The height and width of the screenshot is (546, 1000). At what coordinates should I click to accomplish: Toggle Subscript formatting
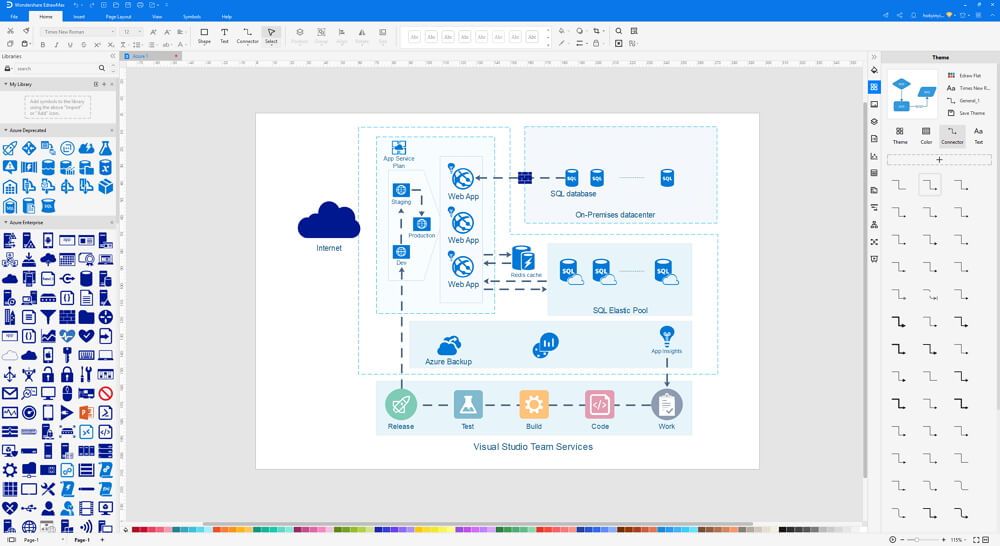click(111, 45)
